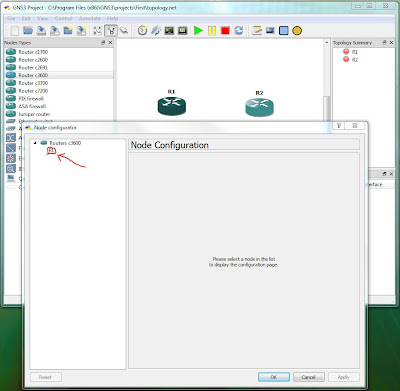
Task: Click the magnifier IDS icon in Nodes Types
Action: (11, 168)
